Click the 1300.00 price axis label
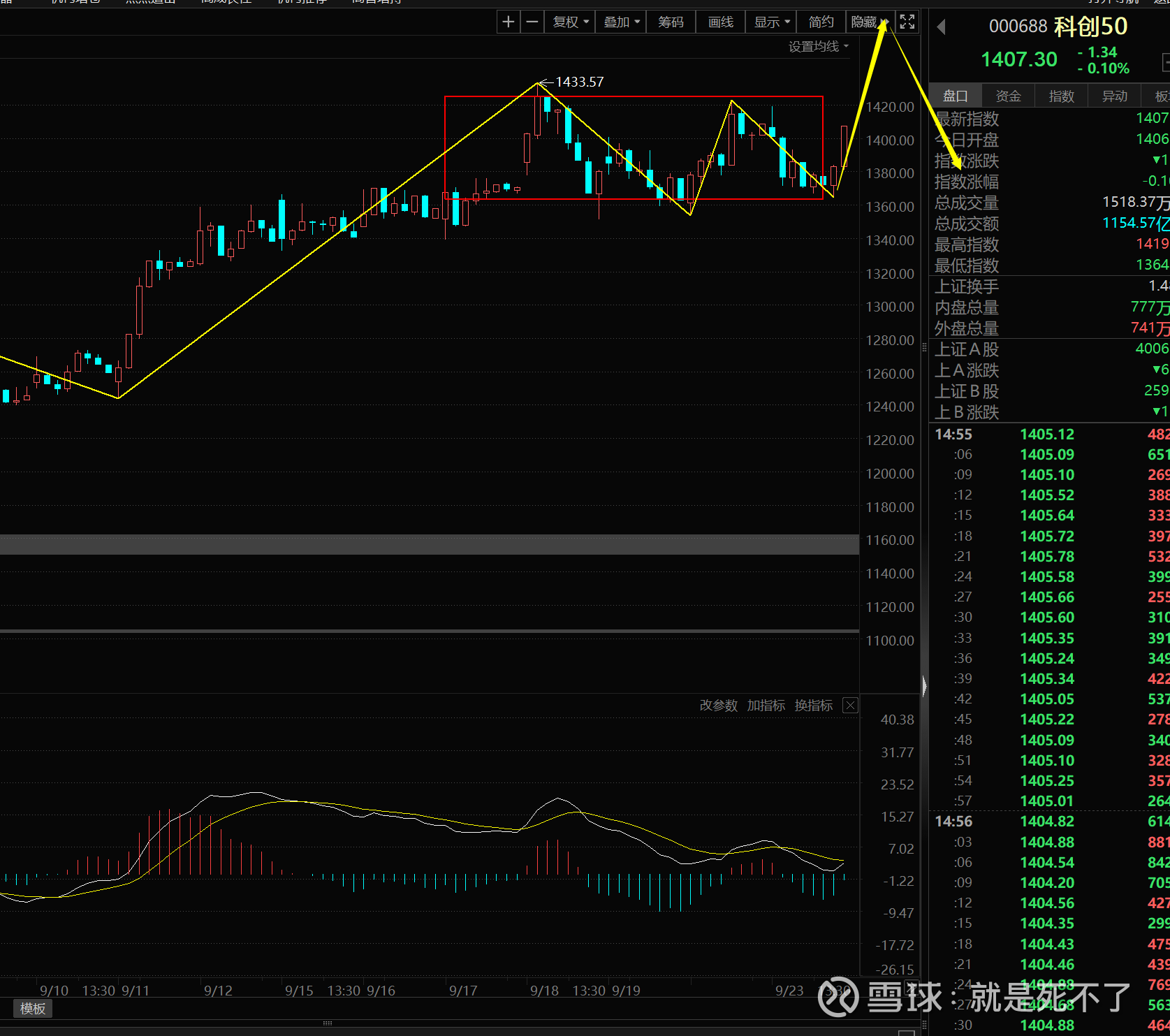Image resolution: width=1170 pixels, height=1036 pixels. [890, 307]
